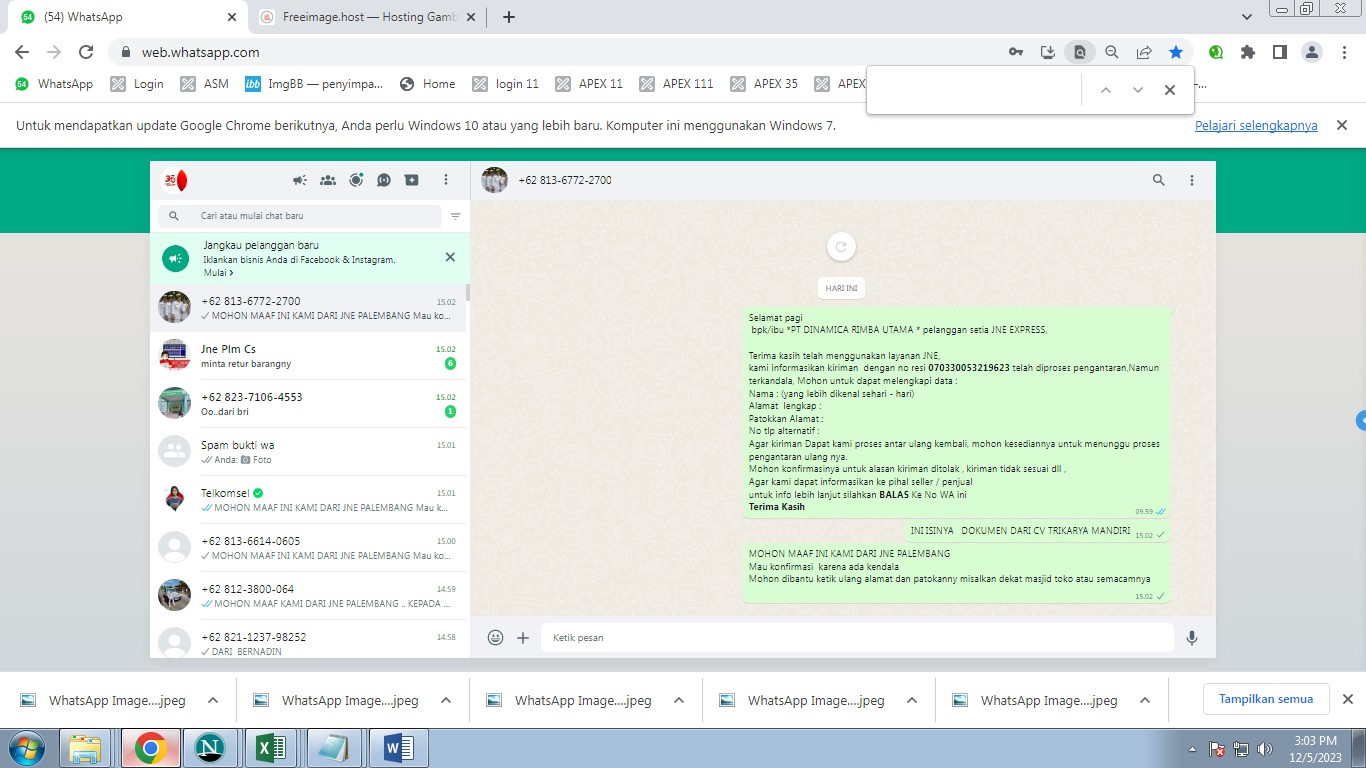Click Telkomsel contact avatar

tap(175, 499)
